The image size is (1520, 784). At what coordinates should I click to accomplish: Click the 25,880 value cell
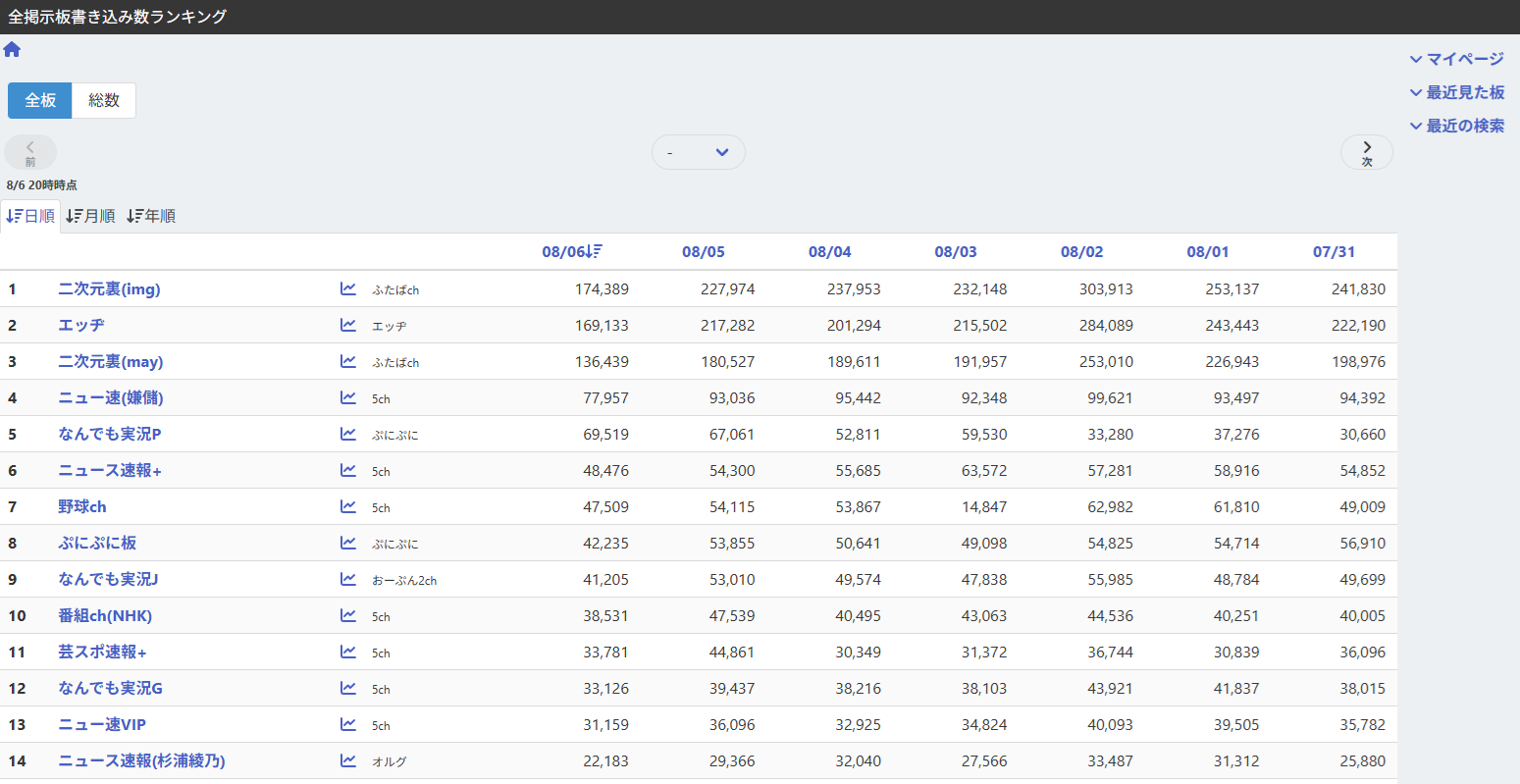(1363, 761)
